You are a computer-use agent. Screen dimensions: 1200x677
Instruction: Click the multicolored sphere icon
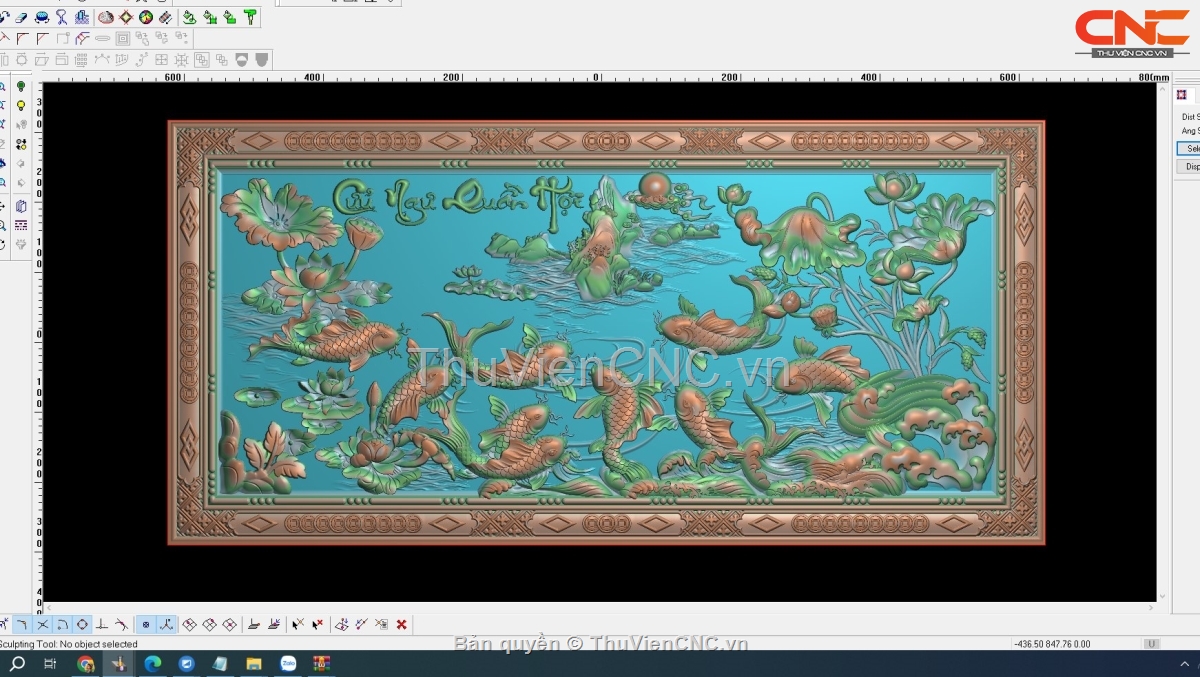146,17
